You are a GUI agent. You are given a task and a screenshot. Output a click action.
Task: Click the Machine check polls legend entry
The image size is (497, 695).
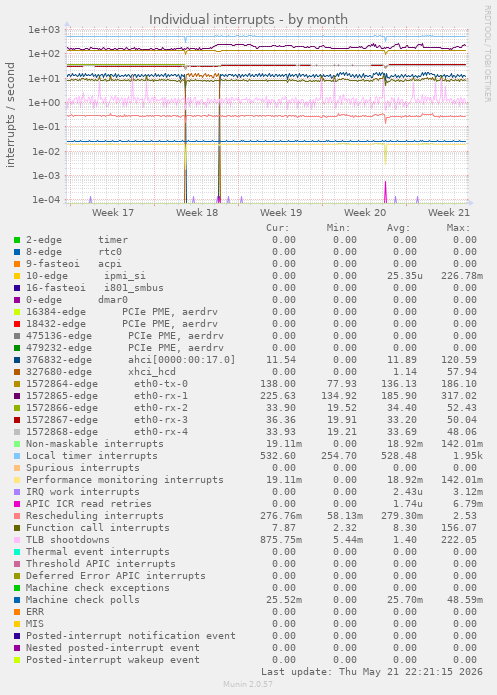[x=82, y=600]
